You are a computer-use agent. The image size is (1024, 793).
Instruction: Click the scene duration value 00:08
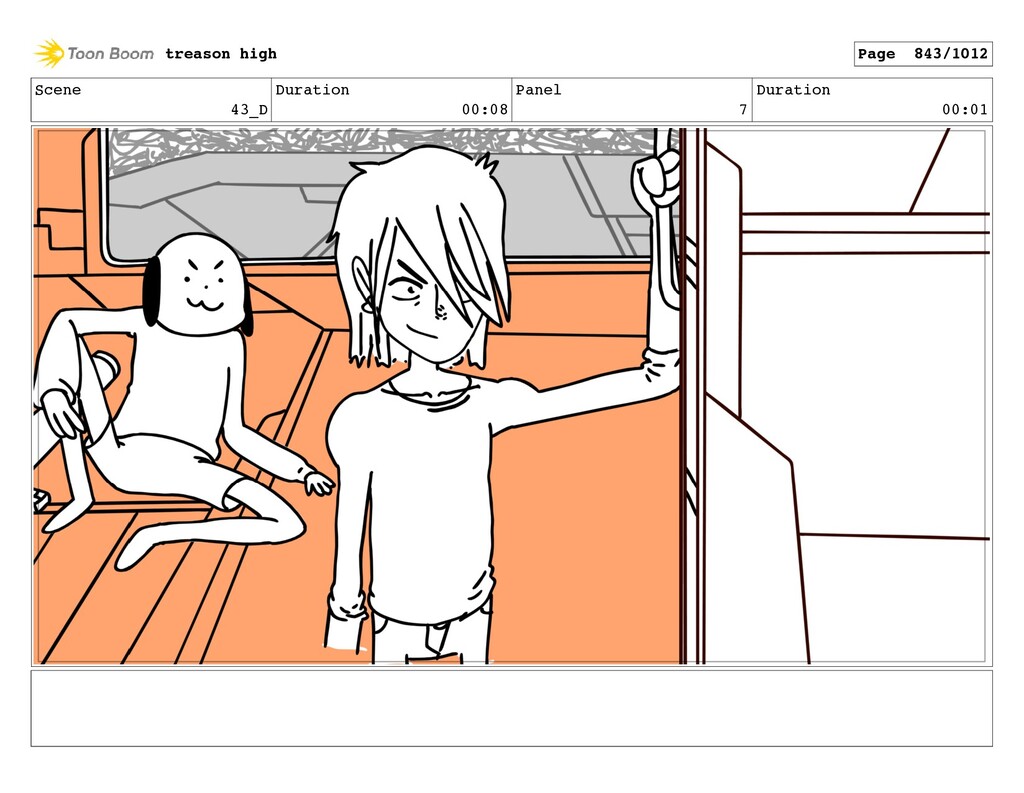485,110
